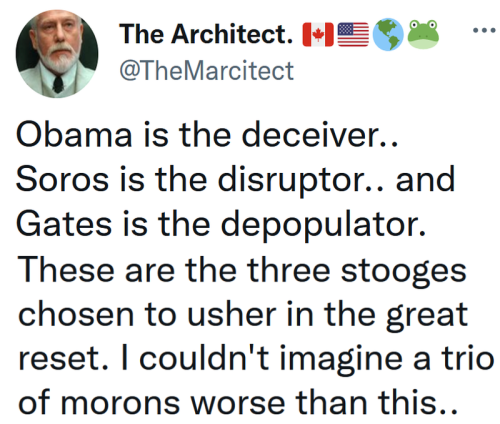Open the round profile avatar picture
This screenshot has width=500, height=424.
[x=57, y=54]
